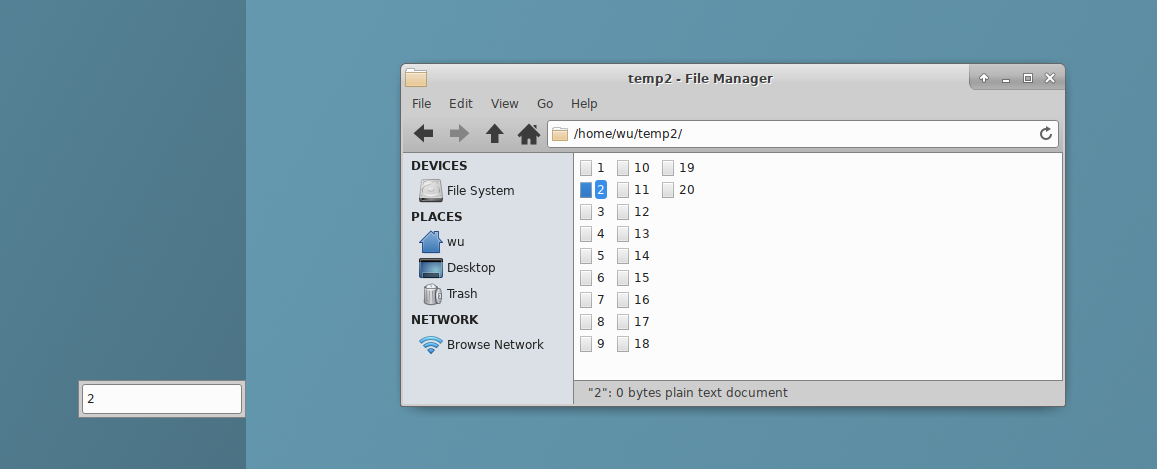
Task: Open home folder via house toolbar icon
Action: pos(529,134)
